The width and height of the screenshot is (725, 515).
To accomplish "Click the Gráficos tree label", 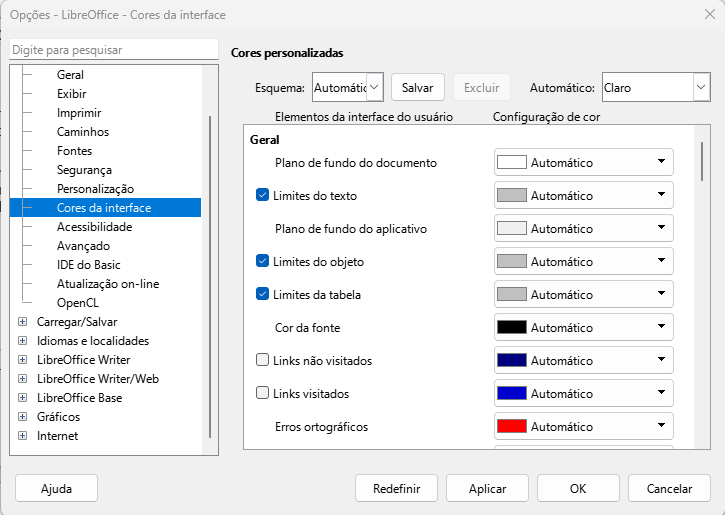I will point(58,417).
